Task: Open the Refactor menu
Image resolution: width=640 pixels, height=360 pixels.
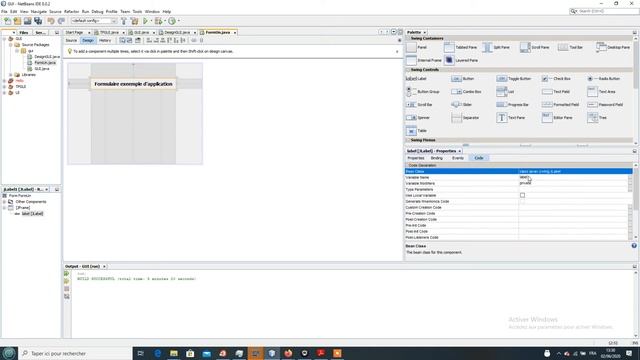Action: pos(71,11)
